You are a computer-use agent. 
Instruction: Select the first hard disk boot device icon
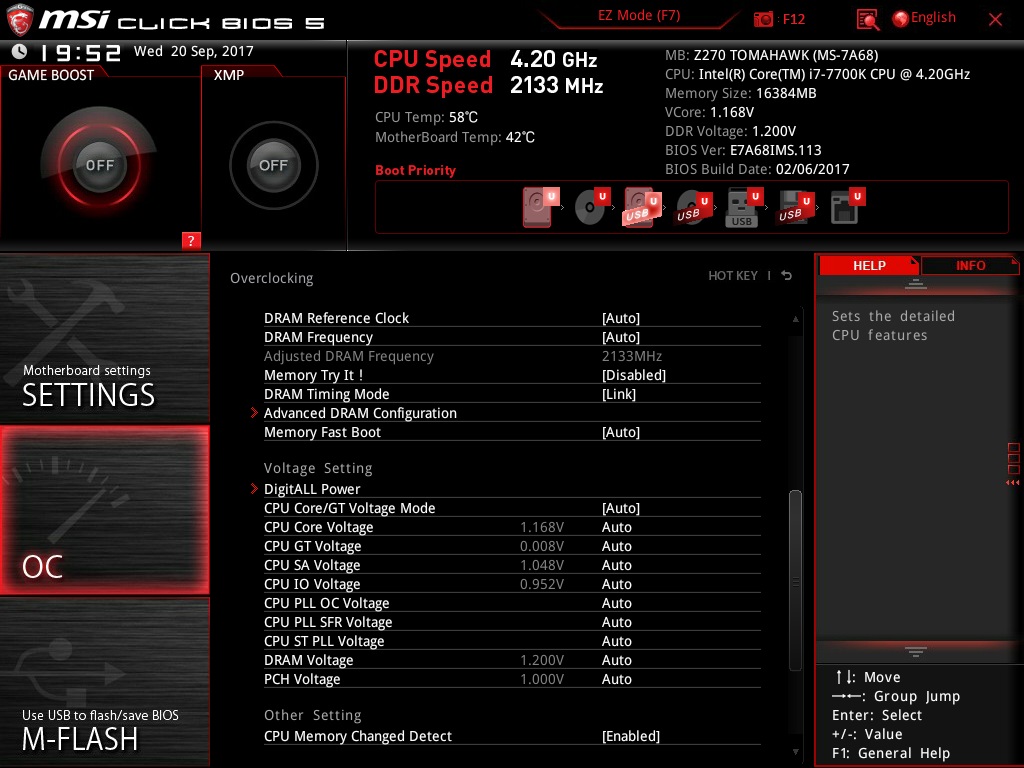[x=539, y=208]
